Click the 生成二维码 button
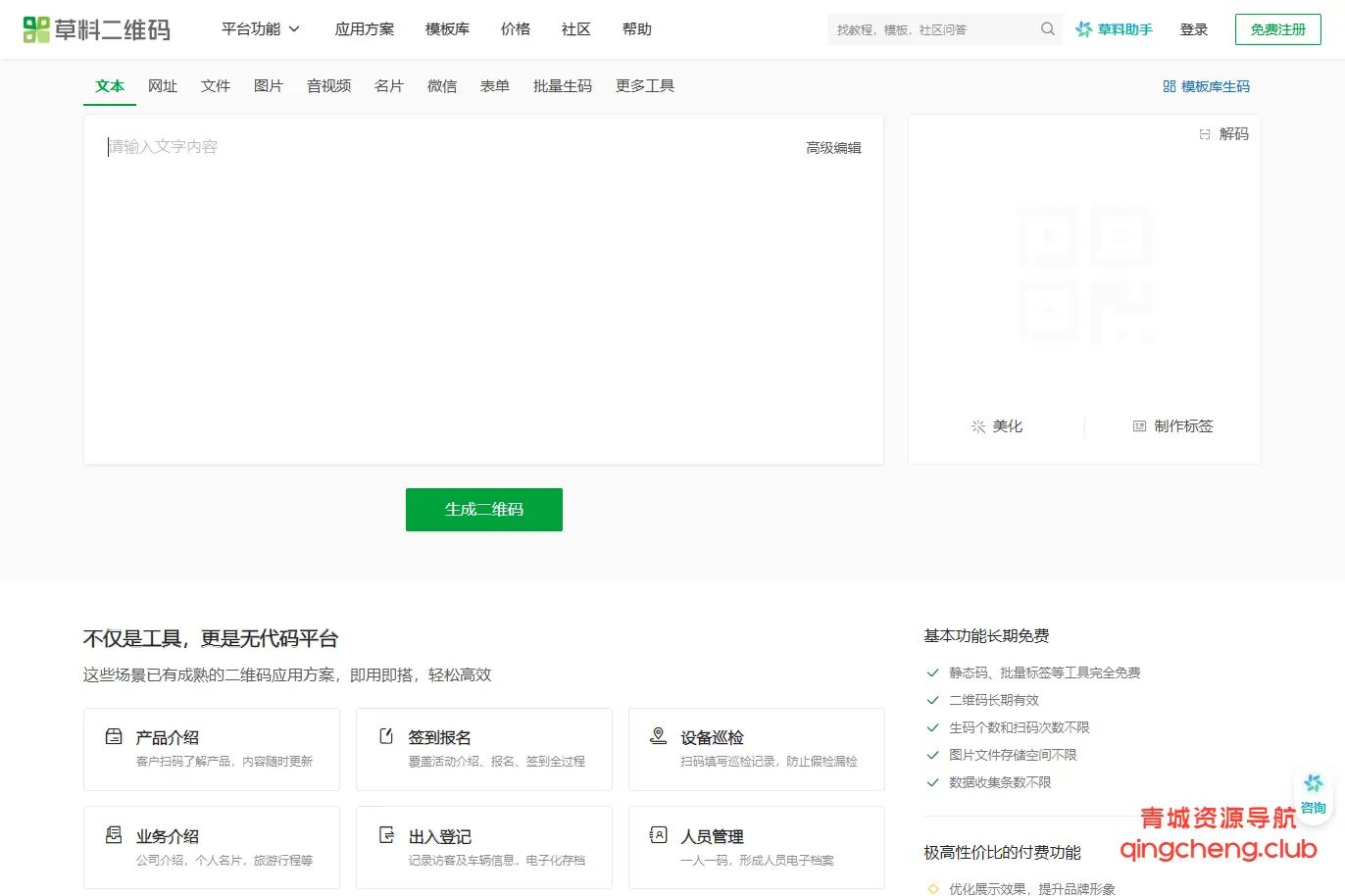The image size is (1345, 896). tap(483, 510)
